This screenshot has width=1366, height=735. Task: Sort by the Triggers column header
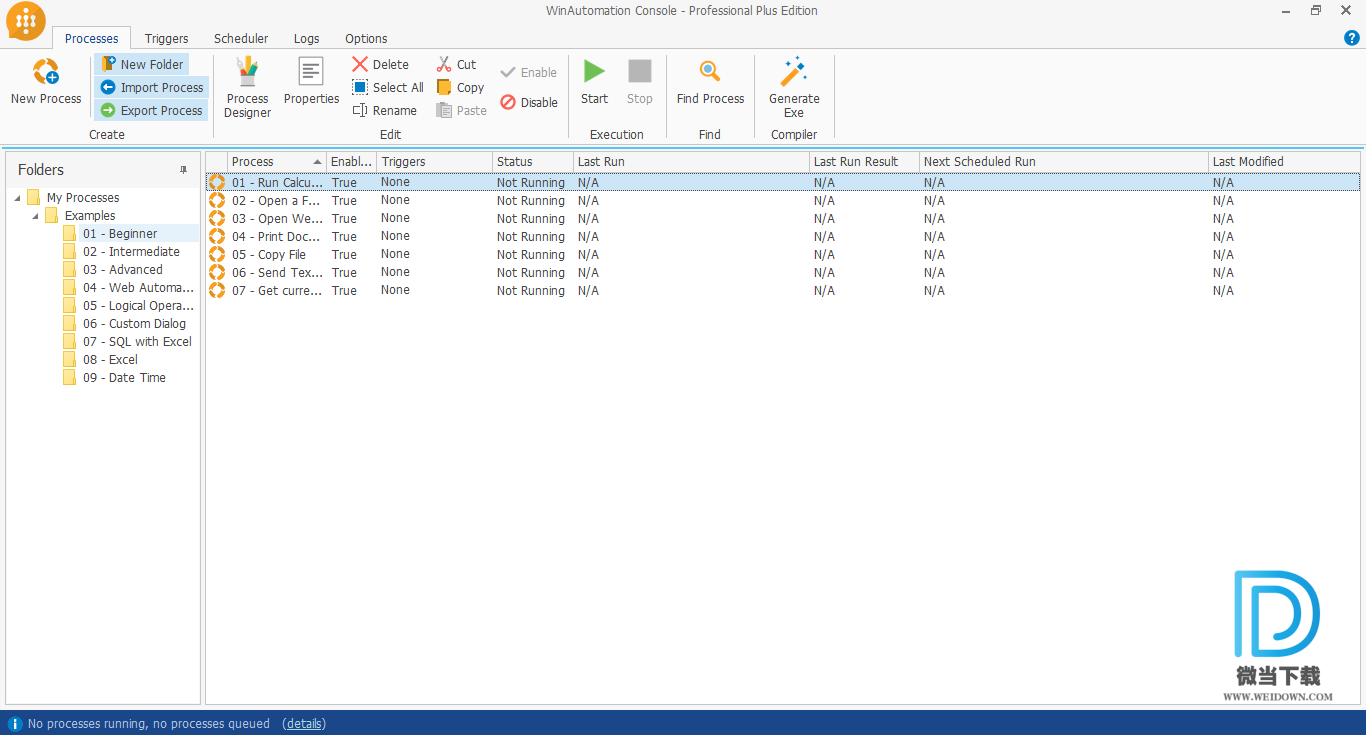pyautogui.click(x=435, y=161)
